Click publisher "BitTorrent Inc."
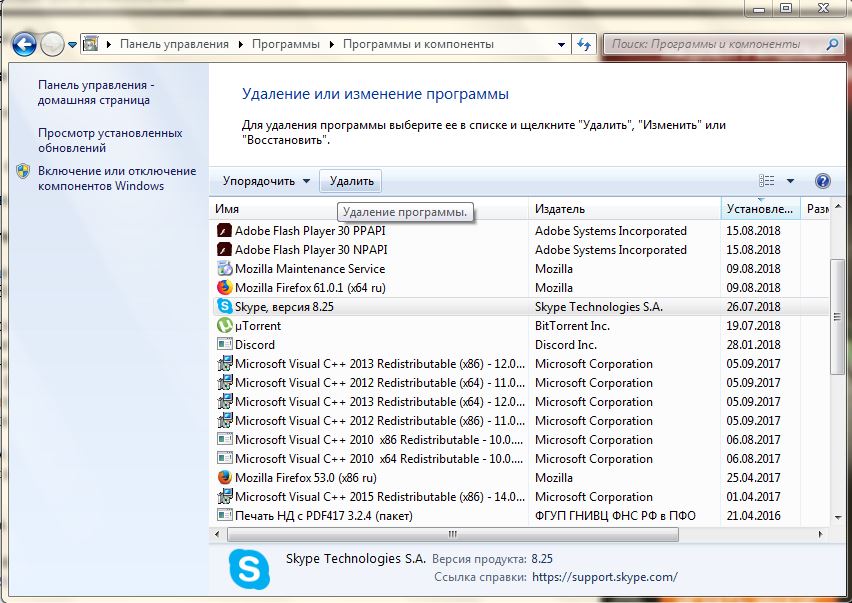This screenshot has height=603, width=852. coord(572,326)
